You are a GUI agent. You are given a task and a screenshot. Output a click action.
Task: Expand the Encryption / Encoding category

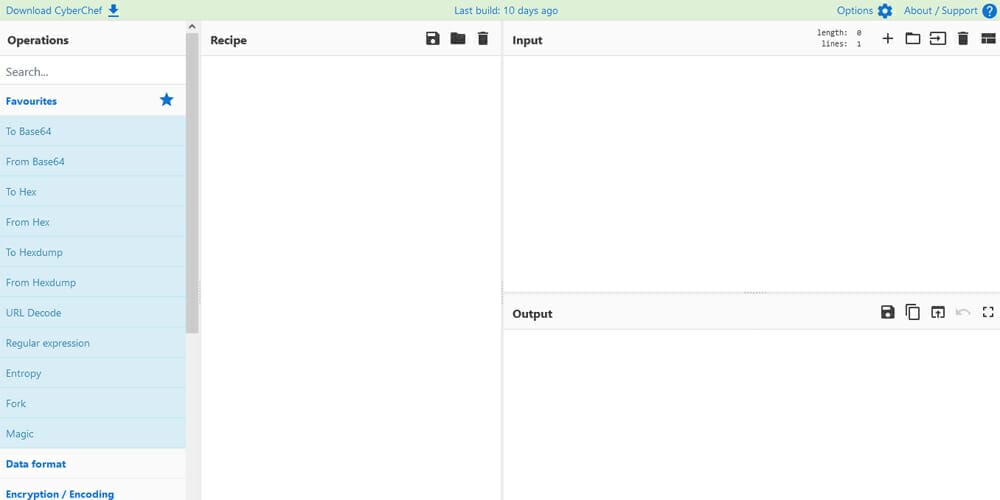pyautogui.click(x=60, y=493)
